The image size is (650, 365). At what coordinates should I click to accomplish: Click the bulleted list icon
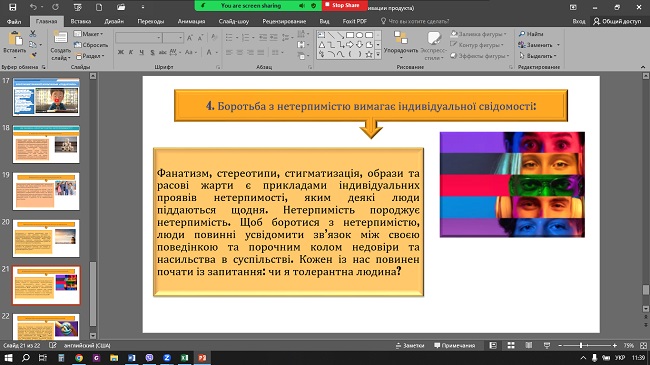(229, 38)
